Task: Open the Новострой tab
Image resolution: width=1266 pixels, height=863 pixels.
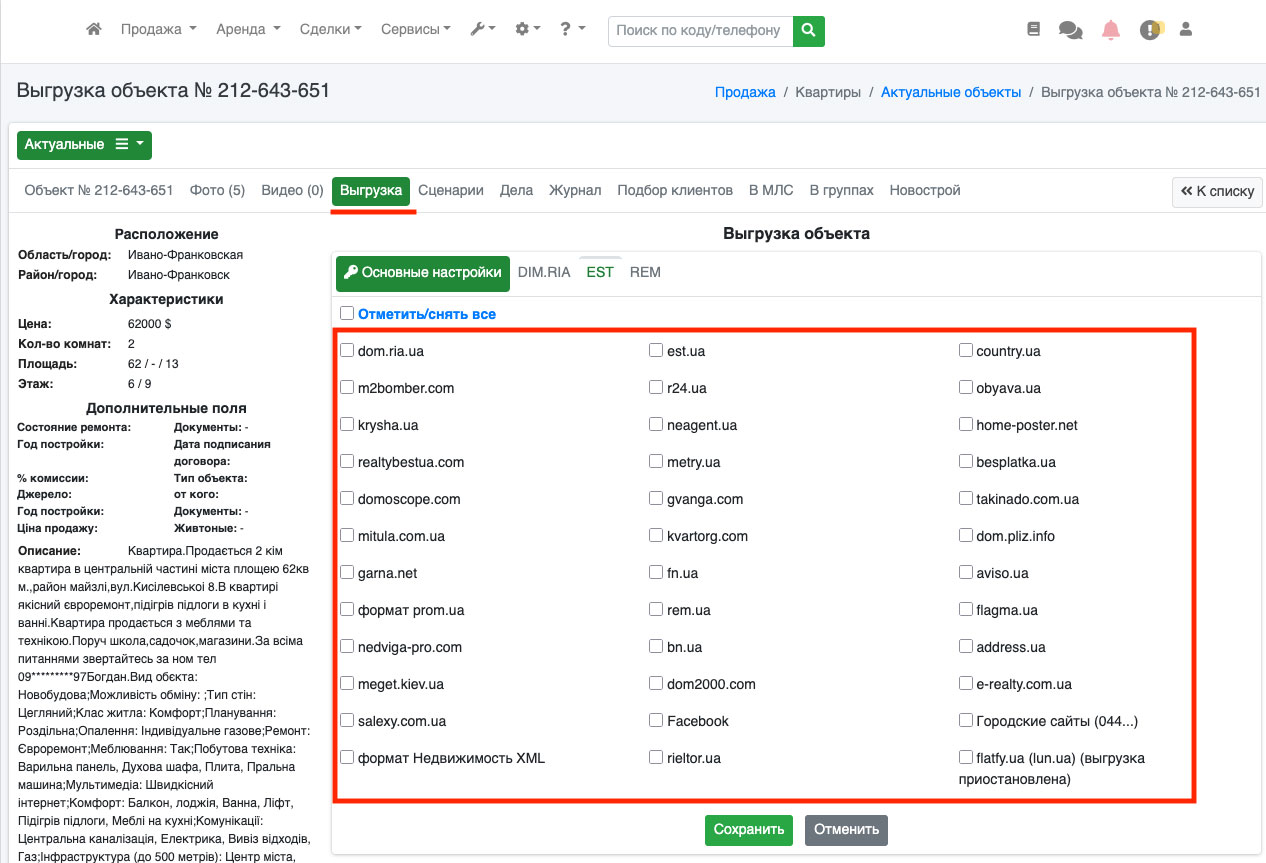Action: (925, 190)
